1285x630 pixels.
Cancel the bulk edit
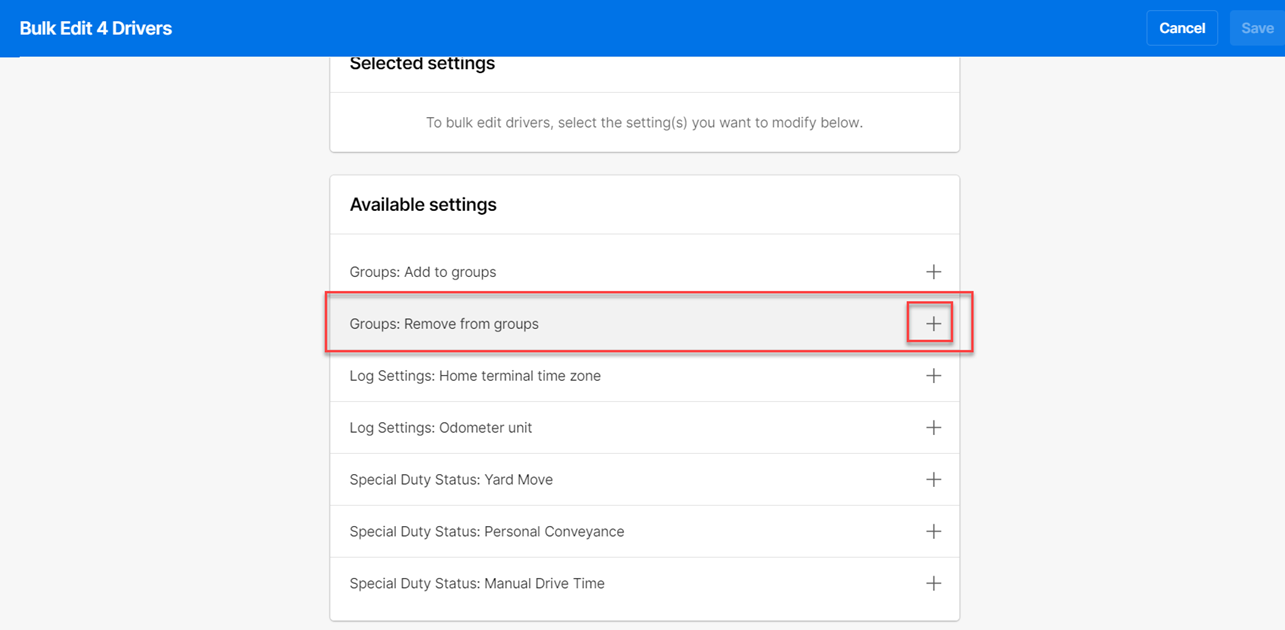(1182, 28)
